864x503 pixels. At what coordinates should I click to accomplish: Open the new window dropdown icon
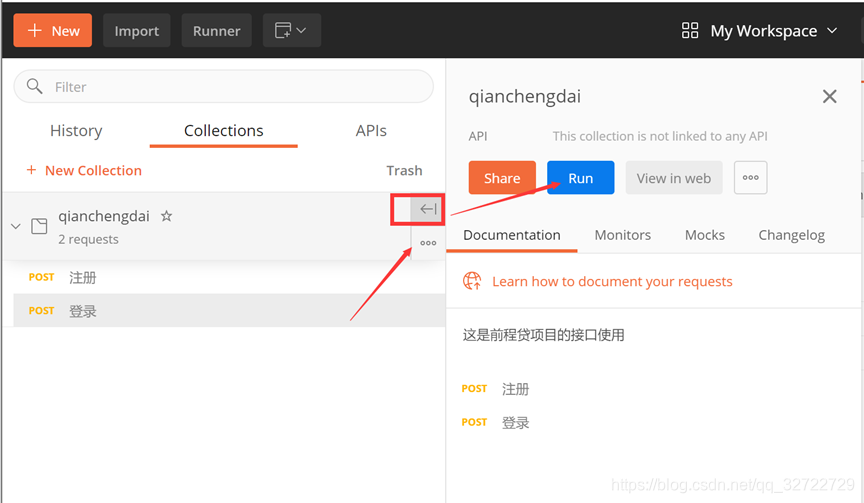(x=291, y=30)
